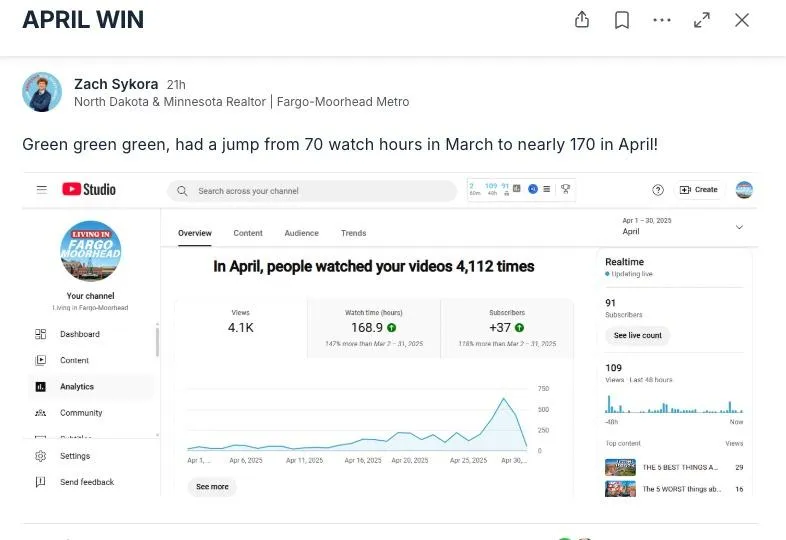Click the blue circular extension icon
The image size is (786, 540).
(x=533, y=189)
